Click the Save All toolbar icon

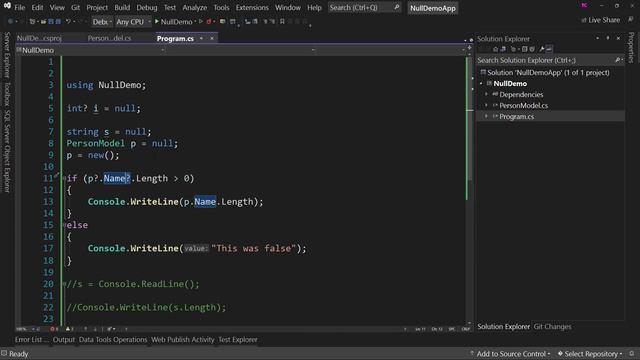[58, 21]
